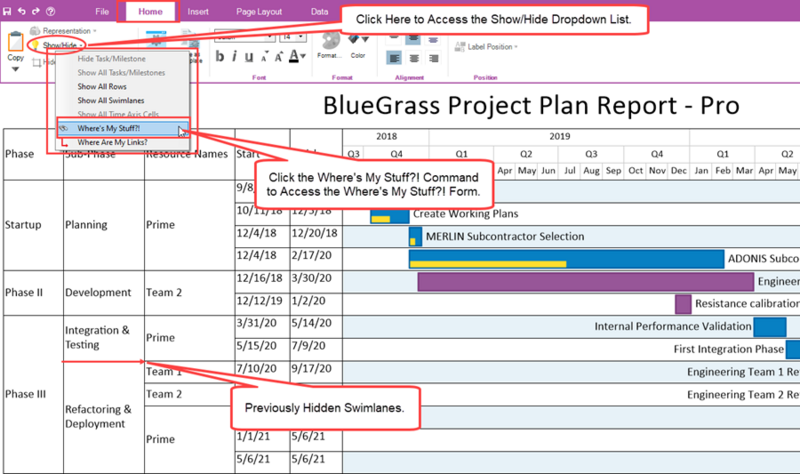Image resolution: width=800 pixels, height=474 pixels.
Task: Open the File tab
Action: (102, 11)
